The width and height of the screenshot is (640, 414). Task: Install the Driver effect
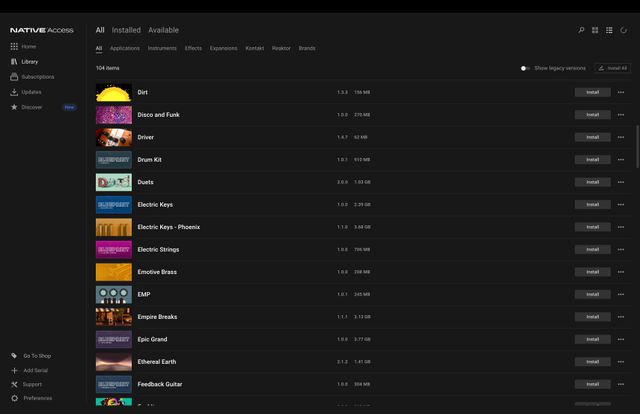593,137
